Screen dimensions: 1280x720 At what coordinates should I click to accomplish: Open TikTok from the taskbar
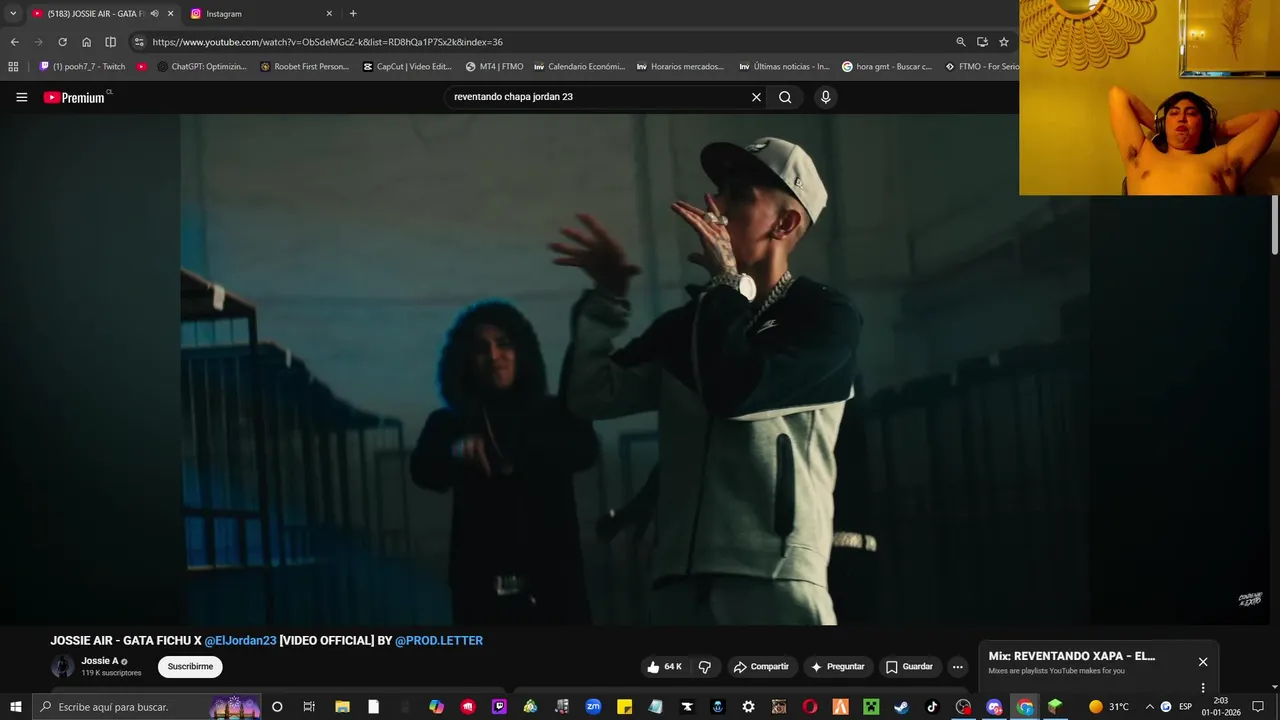click(932, 707)
